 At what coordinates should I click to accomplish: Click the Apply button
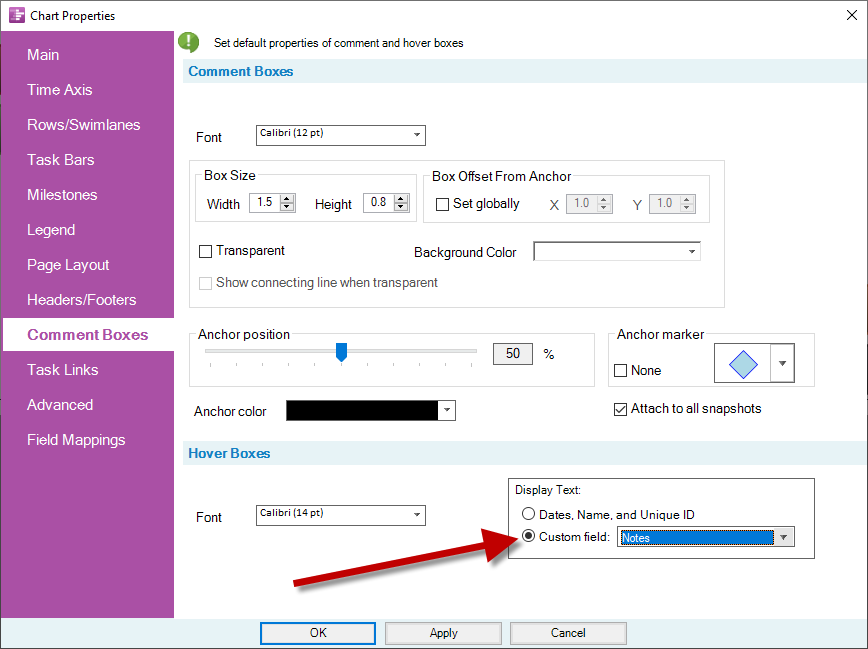click(x=443, y=633)
